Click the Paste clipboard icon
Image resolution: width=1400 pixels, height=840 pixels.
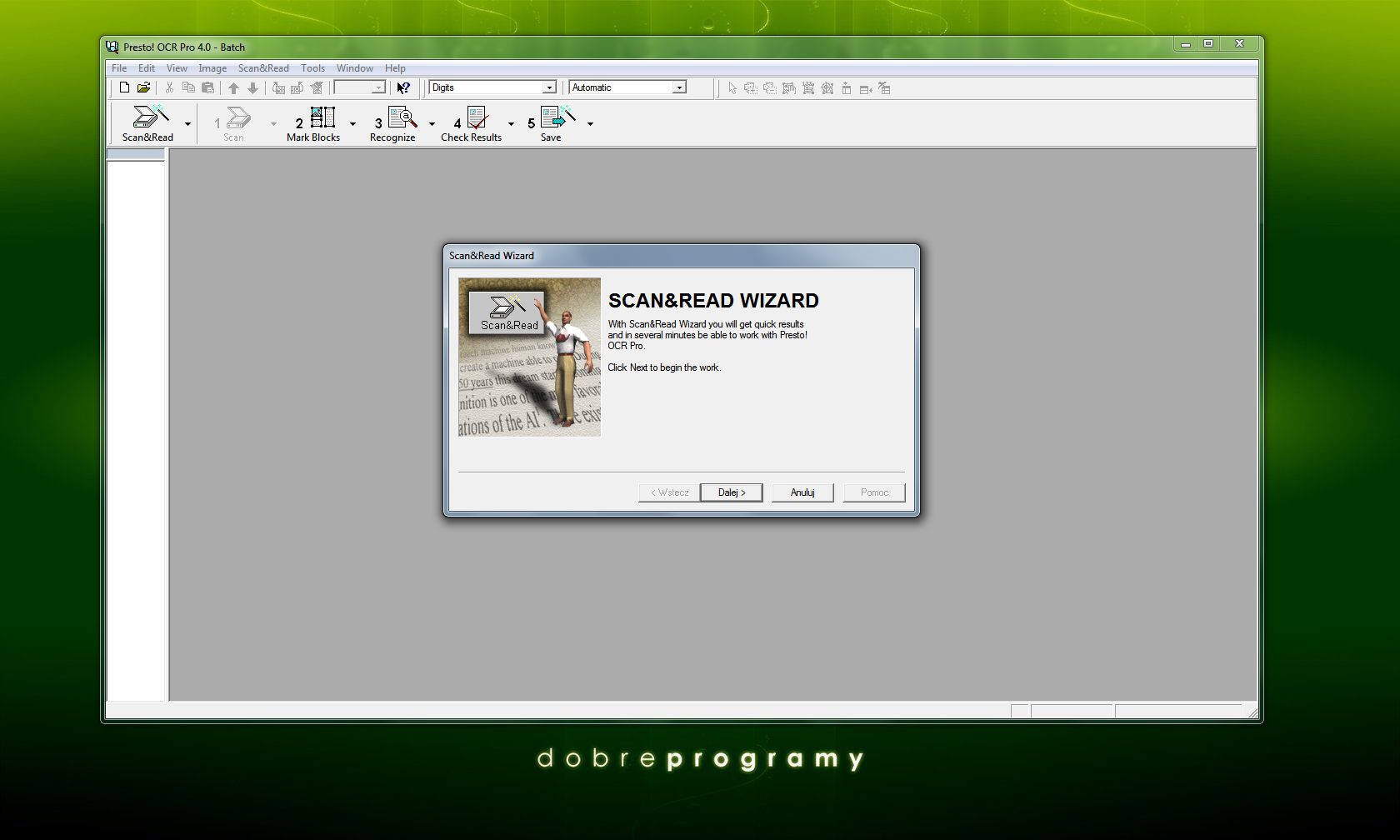click(x=208, y=87)
